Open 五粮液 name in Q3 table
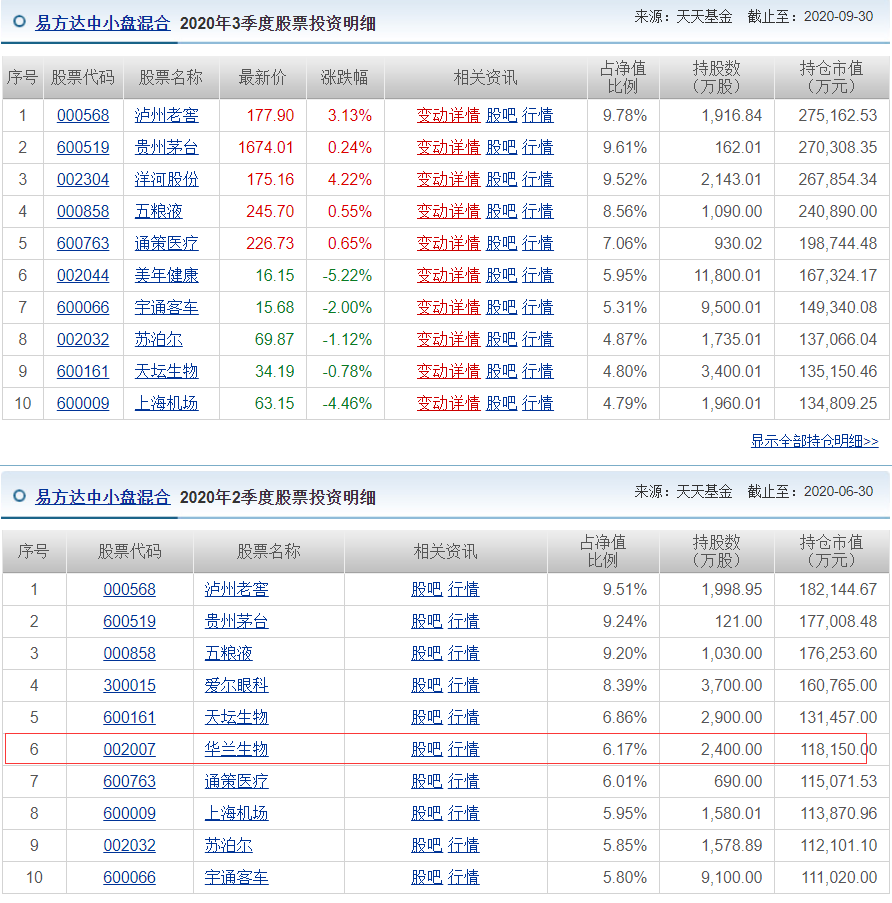 158,211
